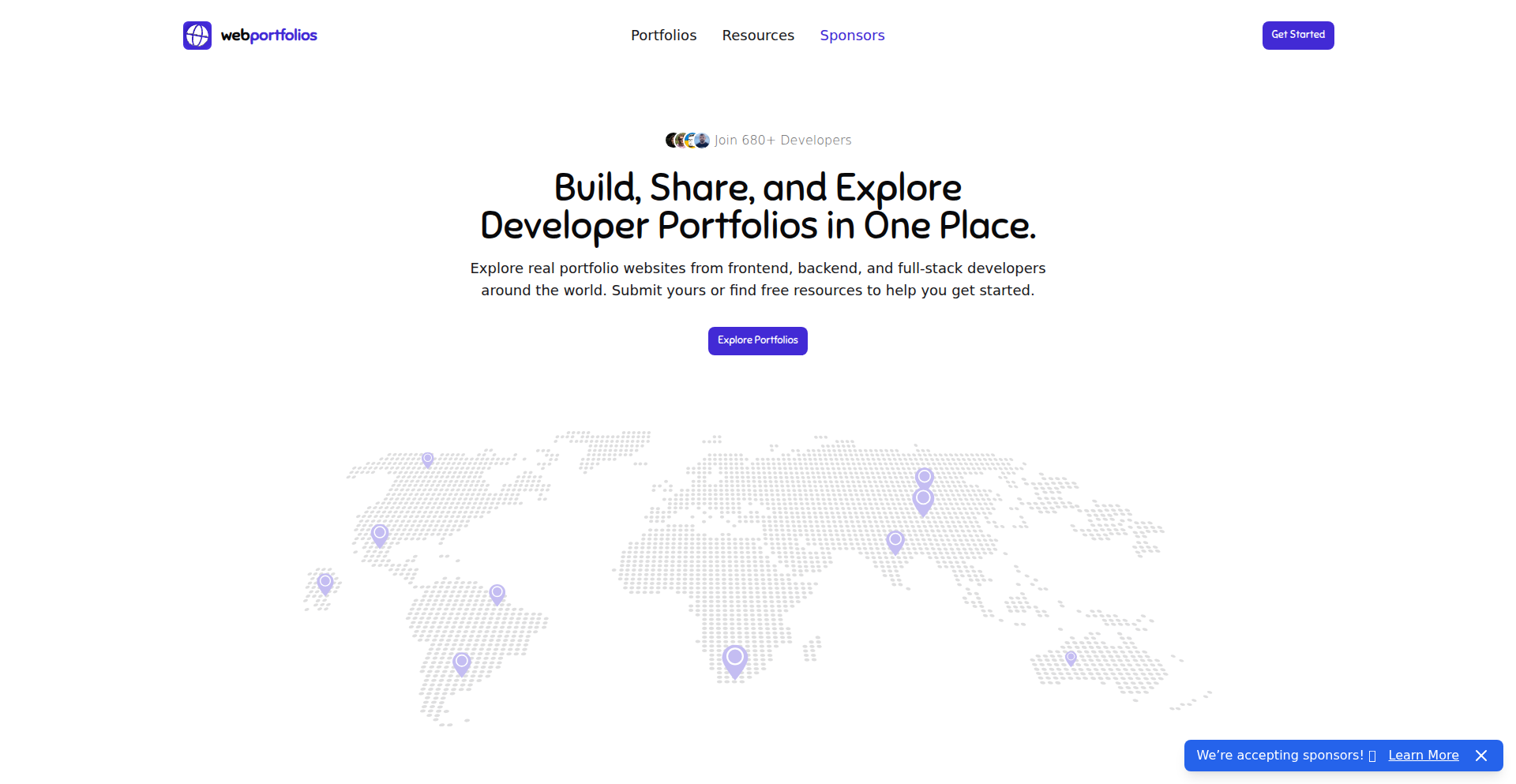The width and height of the screenshot is (1516, 784).
Task: Go to the Resources nav item
Action: point(758,36)
